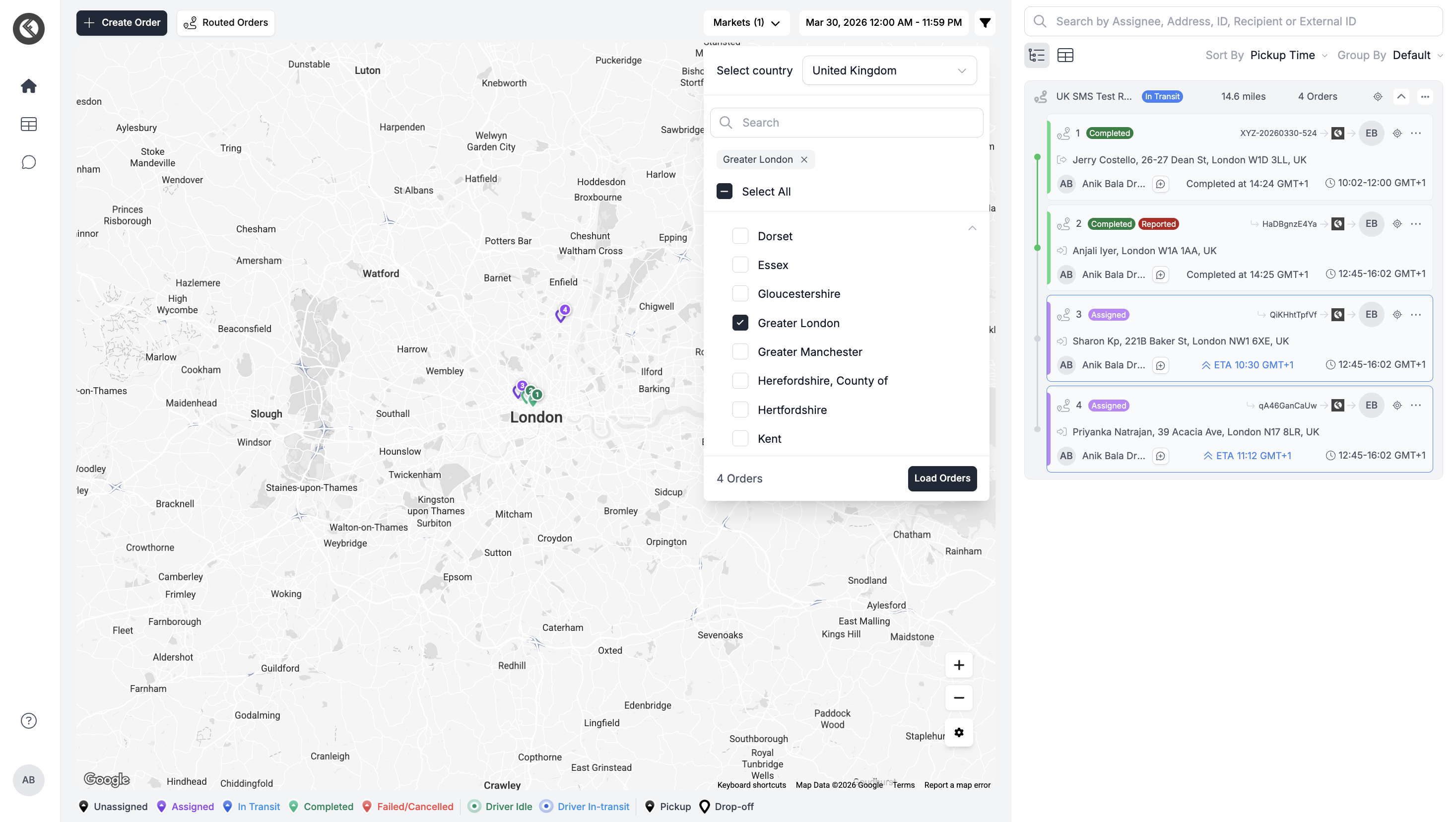
Task: Open more options for order 3
Action: click(1416, 315)
